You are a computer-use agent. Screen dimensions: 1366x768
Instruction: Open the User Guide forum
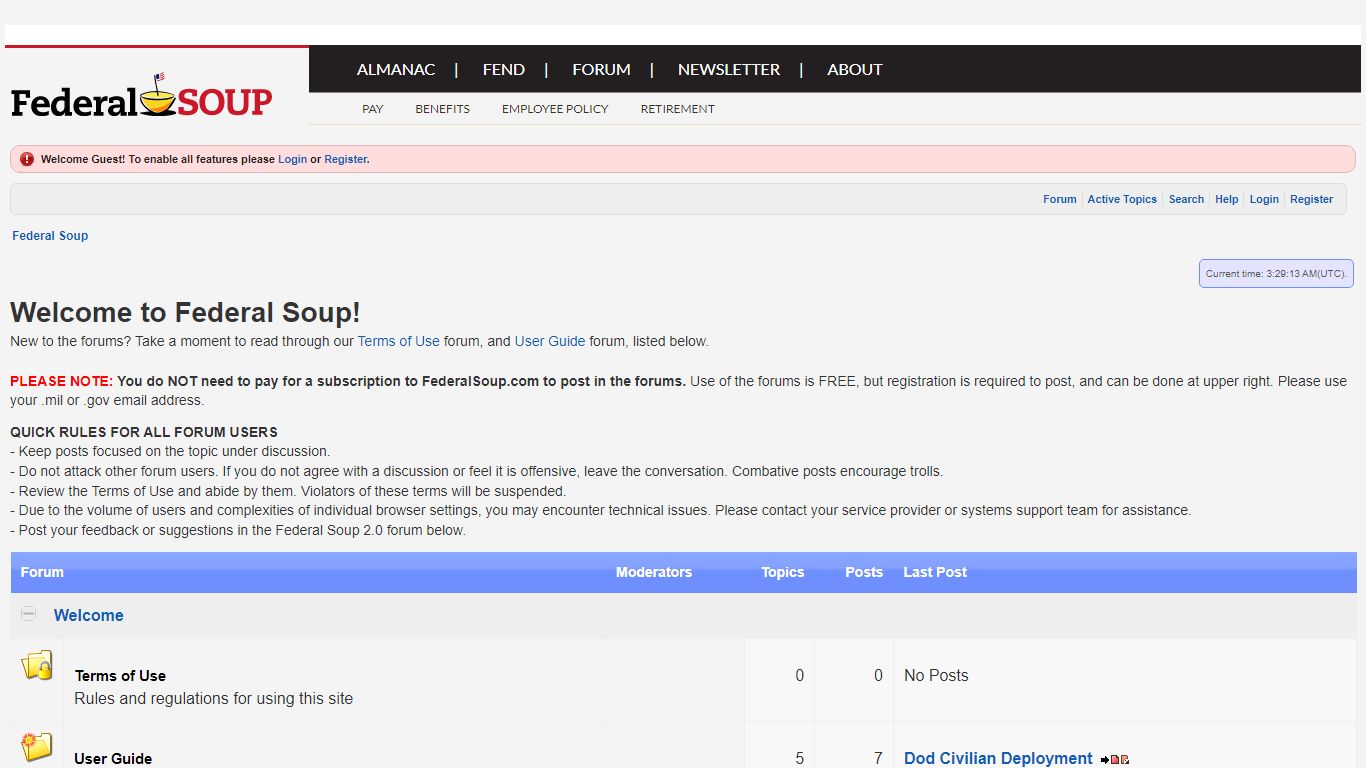click(x=113, y=759)
